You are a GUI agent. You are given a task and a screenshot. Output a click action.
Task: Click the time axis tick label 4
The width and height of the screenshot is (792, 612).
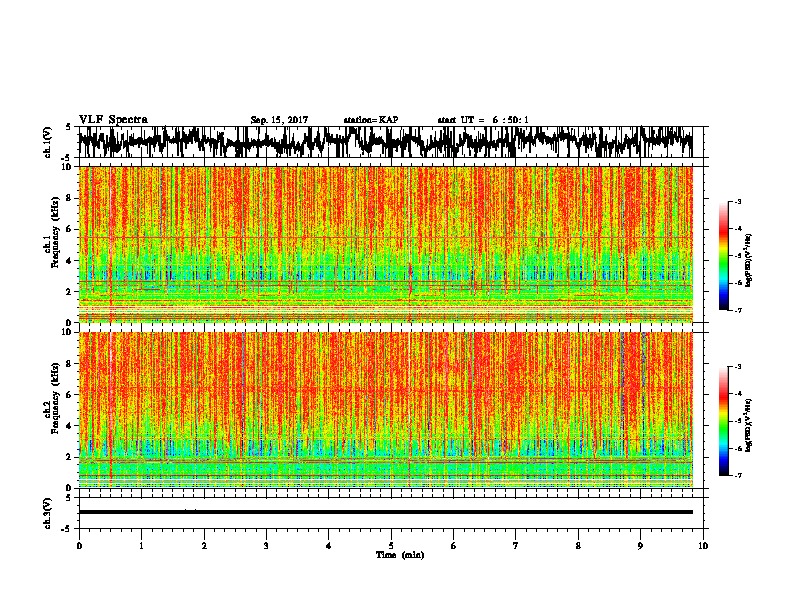click(x=329, y=546)
